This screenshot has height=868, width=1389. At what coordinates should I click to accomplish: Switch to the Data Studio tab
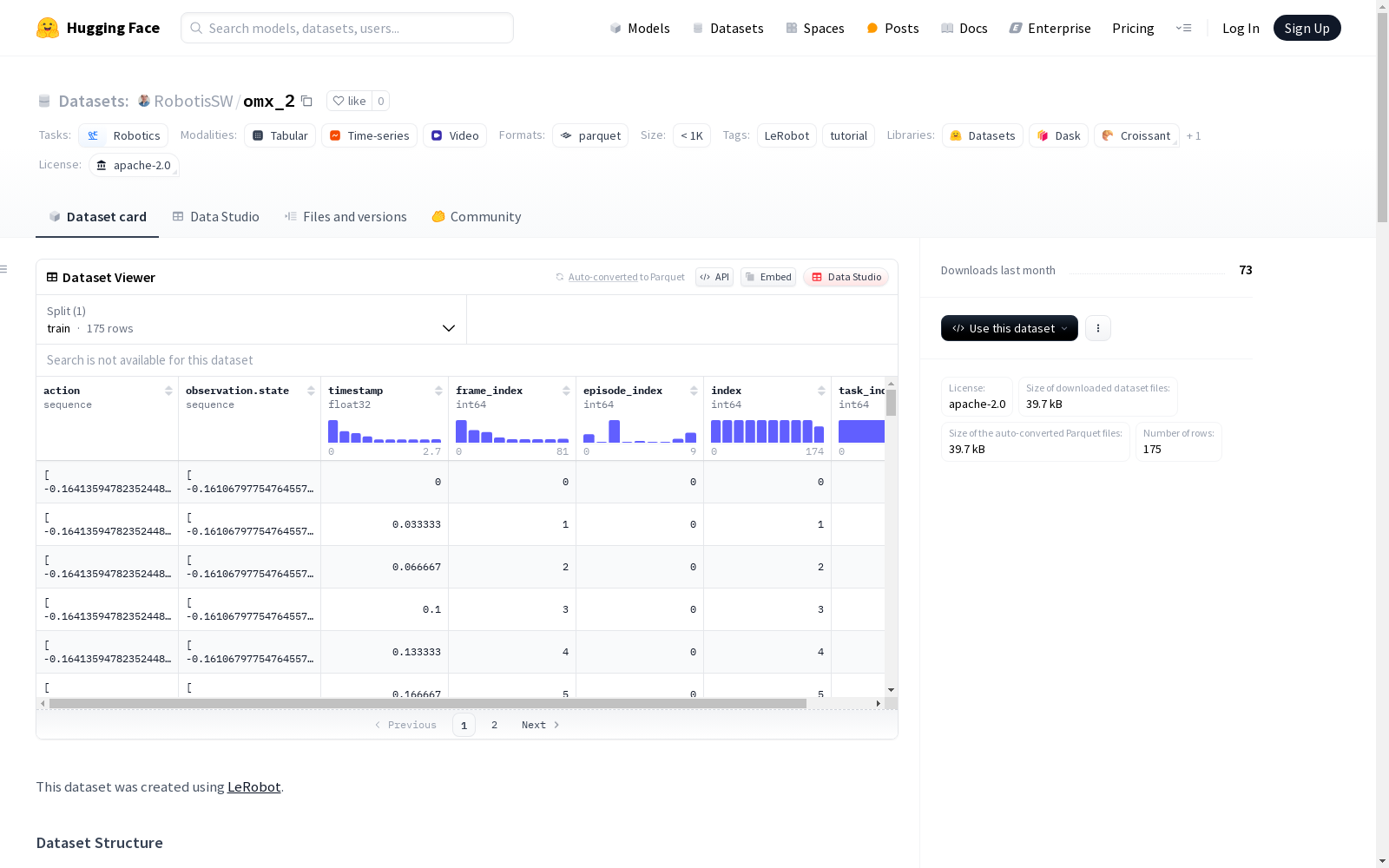[215, 217]
